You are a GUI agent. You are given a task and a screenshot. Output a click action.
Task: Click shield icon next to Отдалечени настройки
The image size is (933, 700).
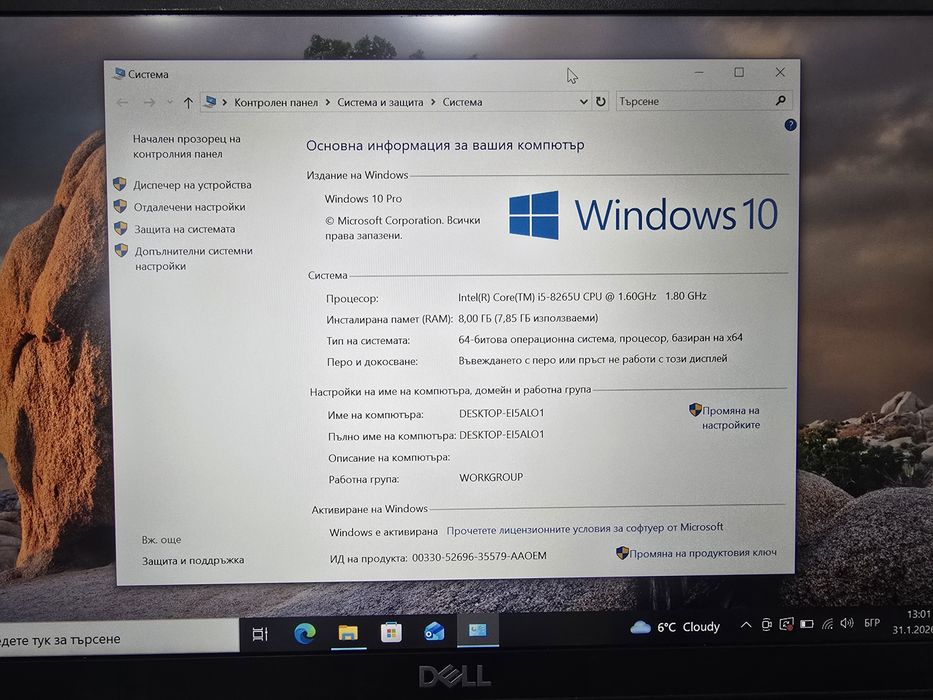[120, 206]
